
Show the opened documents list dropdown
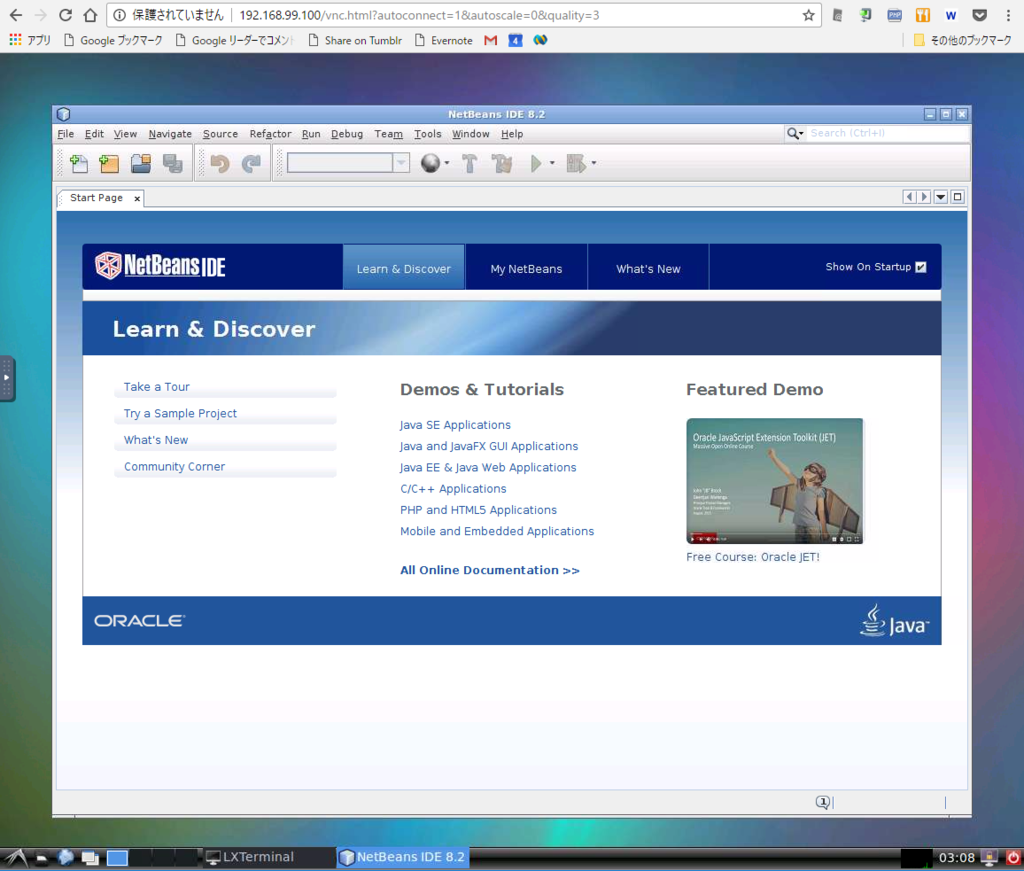(941, 197)
